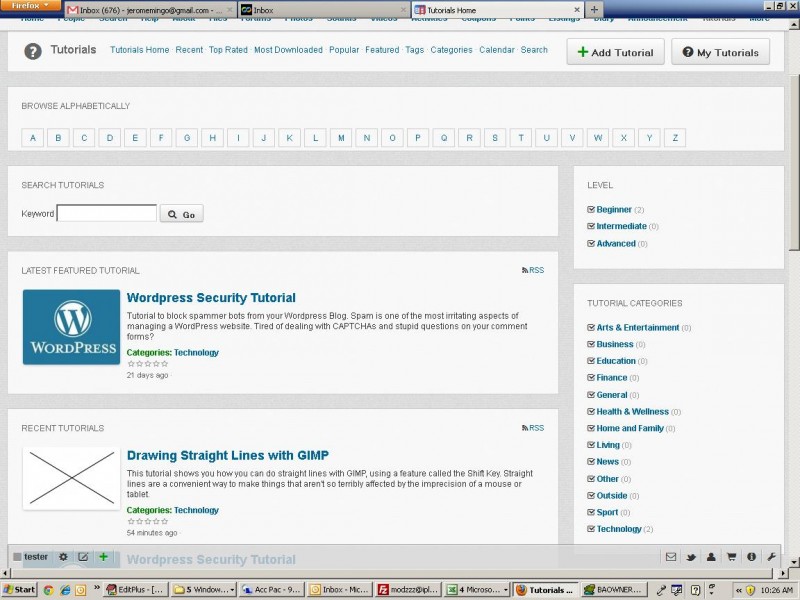Screen dimensions: 800x600
Task: Expand the 4 Microsoft taskbar group
Action: (x=477, y=590)
